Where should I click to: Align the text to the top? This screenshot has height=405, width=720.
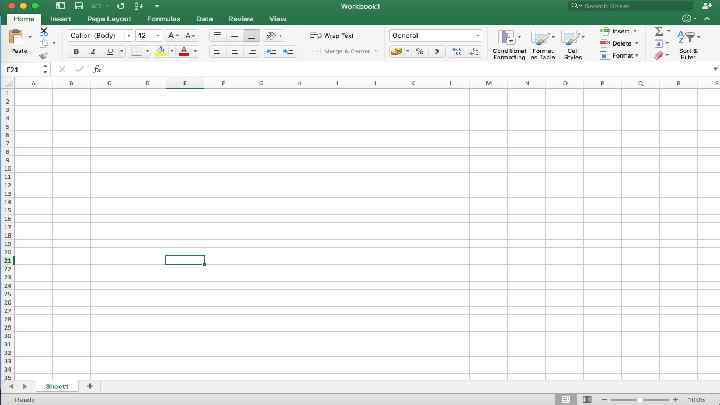[x=217, y=35]
